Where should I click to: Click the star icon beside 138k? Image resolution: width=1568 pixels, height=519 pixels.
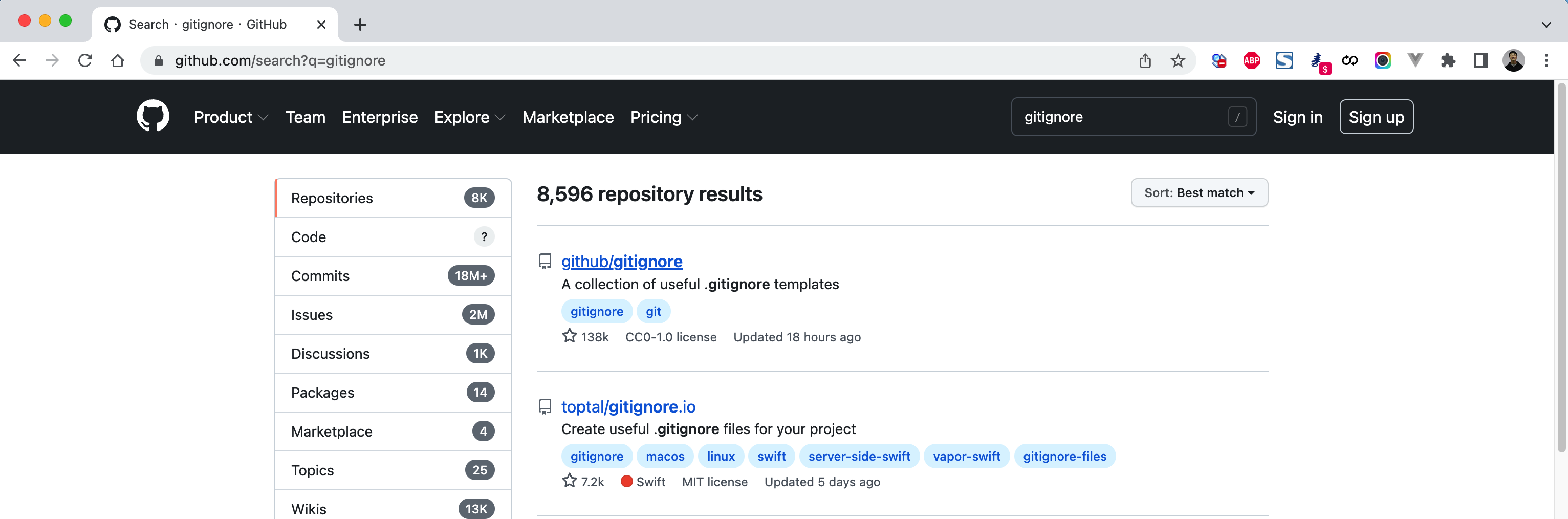(x=569, y=336)
